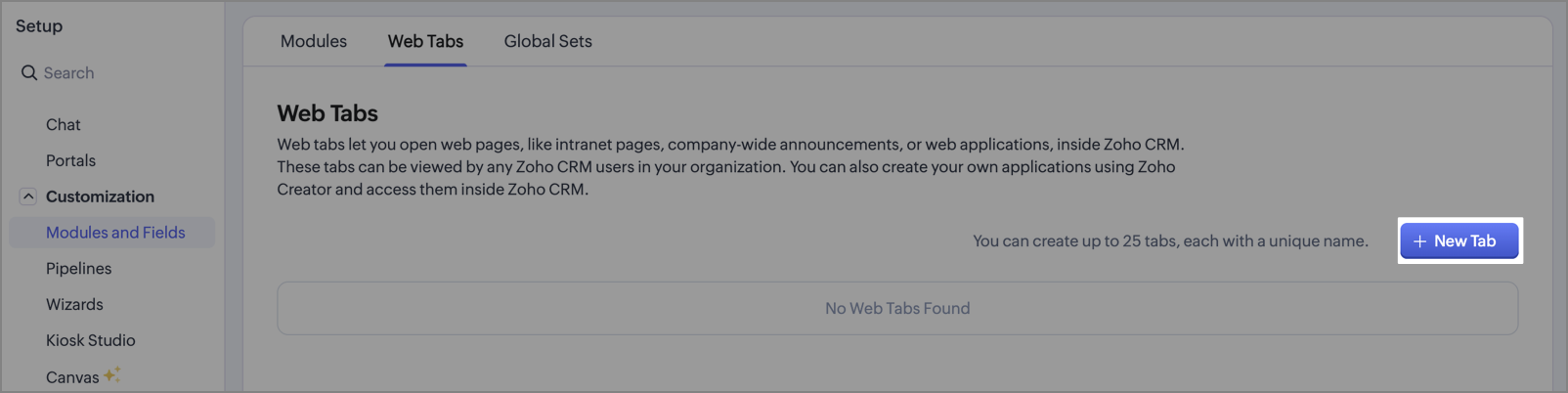The width and height of the screenshot is (1568, 393).
Task: Select the Customization section label
Action: [100, 196]
